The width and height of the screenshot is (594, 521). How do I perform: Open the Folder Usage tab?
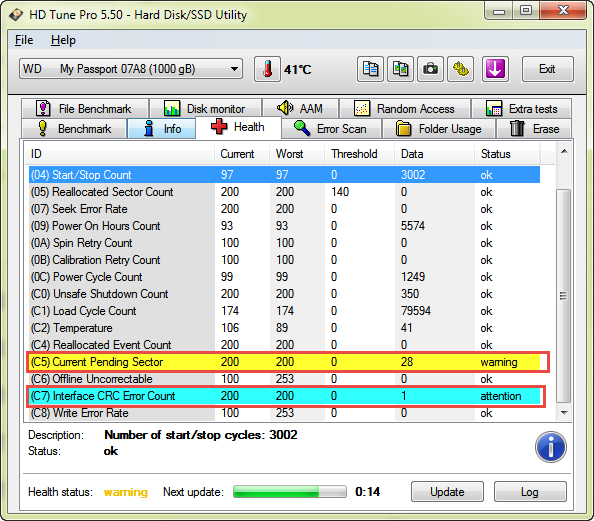pos(439,129)
